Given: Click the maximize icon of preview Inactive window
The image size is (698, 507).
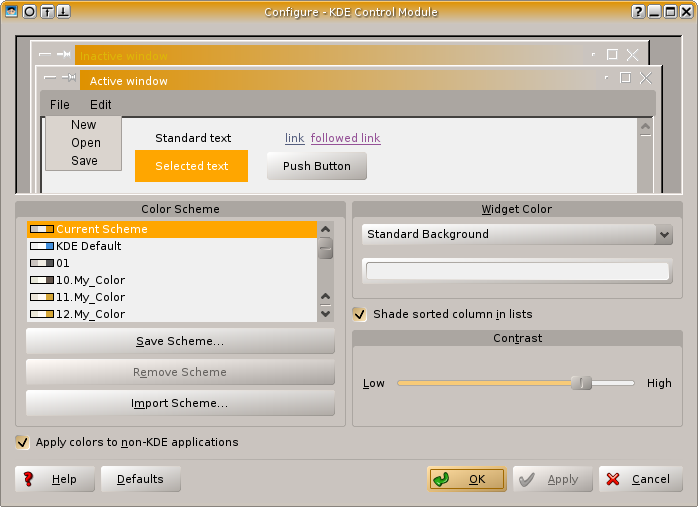Looking at the screenshot, I should point(612,54).
